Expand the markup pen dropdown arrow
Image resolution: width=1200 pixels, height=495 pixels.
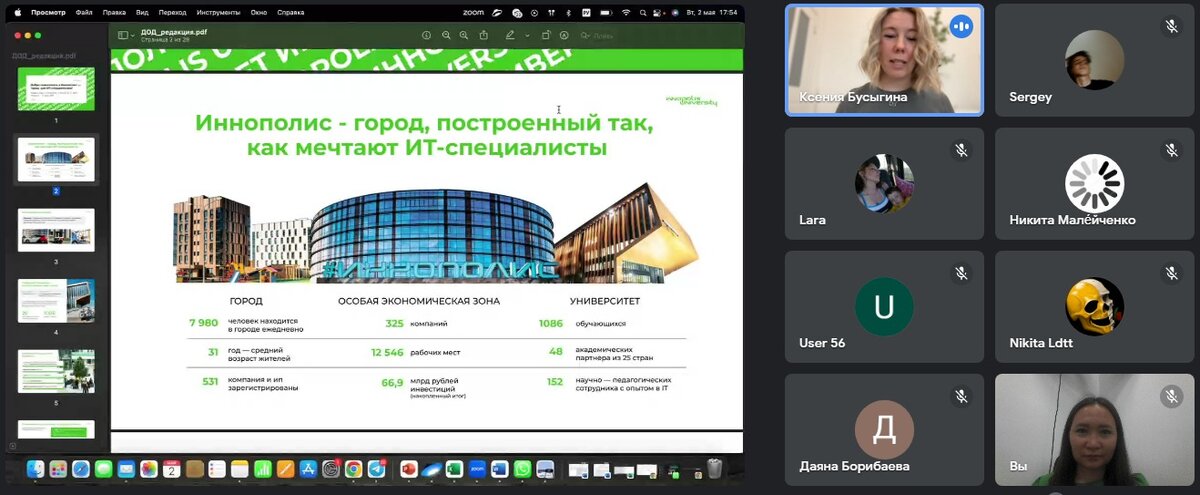(527, 35)
